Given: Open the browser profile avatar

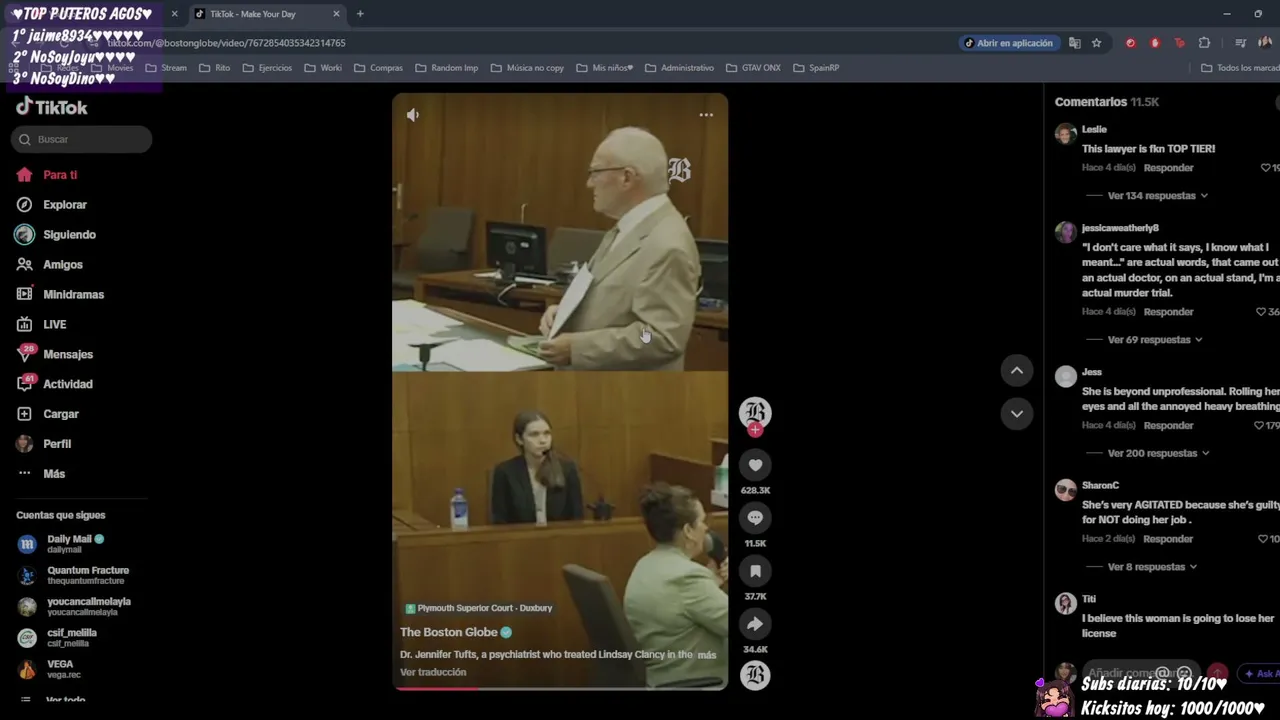Looking at the screenshot, I should coord(1266,43).
